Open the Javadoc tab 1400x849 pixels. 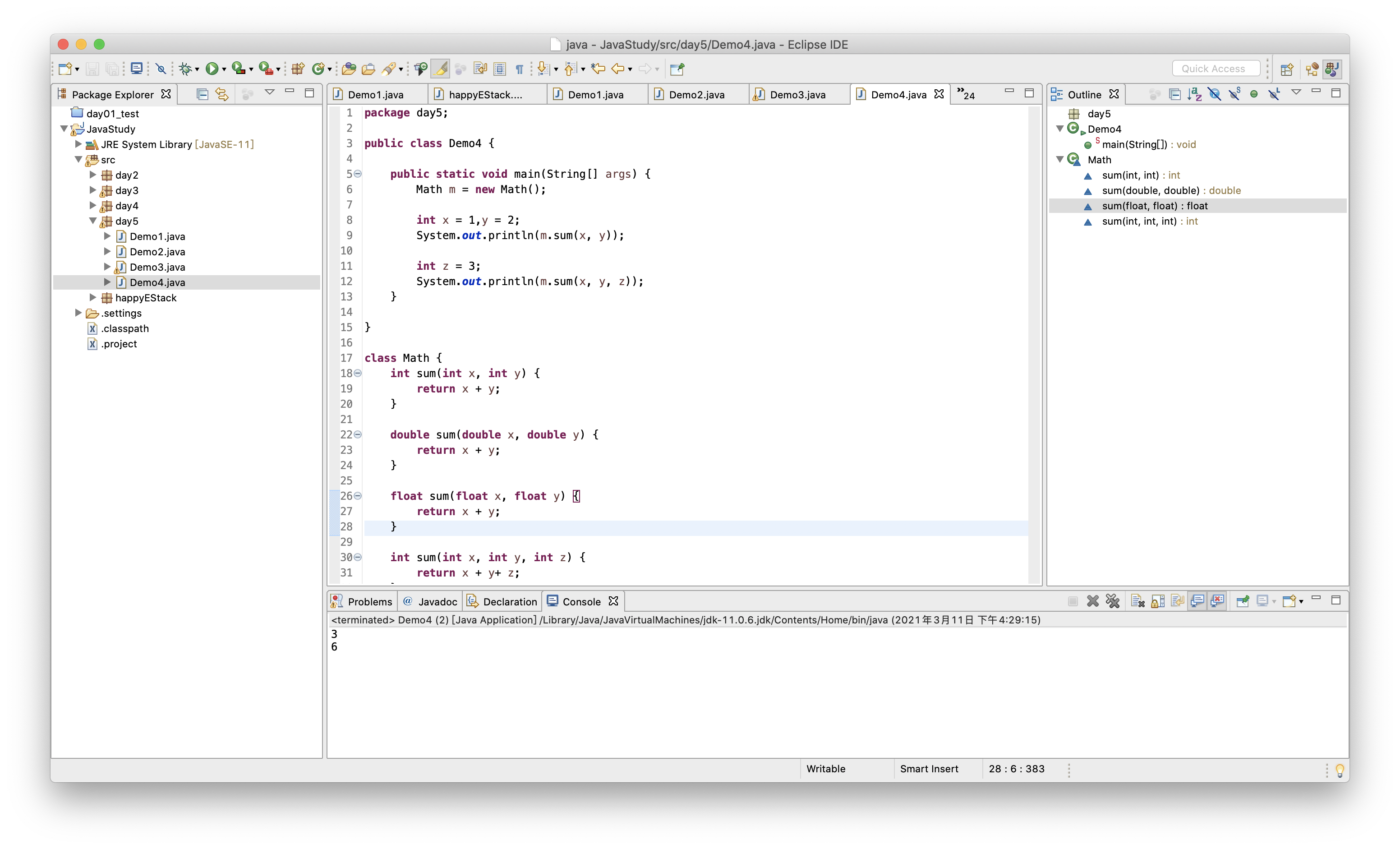429,602
